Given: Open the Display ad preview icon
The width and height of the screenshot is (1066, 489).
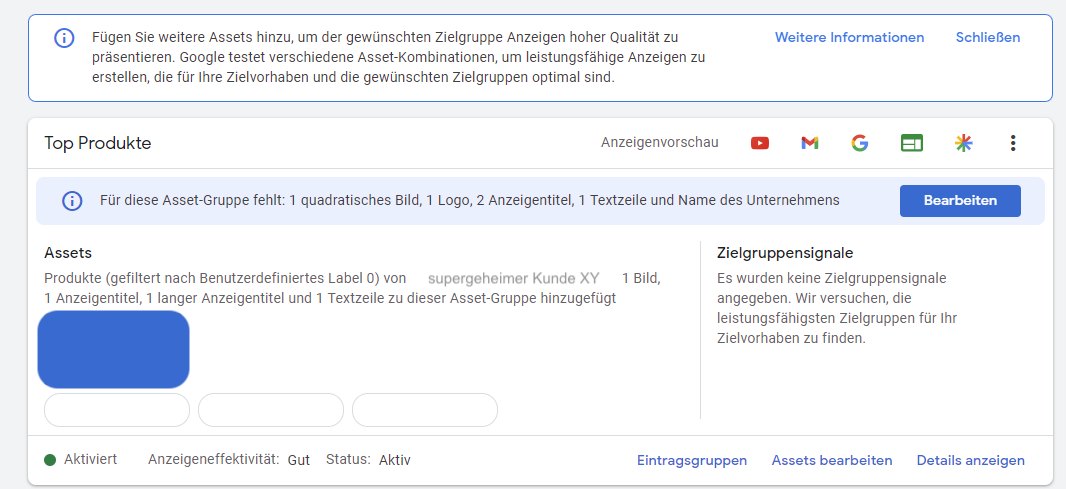Looking at the screenshot, I should 912,143.
